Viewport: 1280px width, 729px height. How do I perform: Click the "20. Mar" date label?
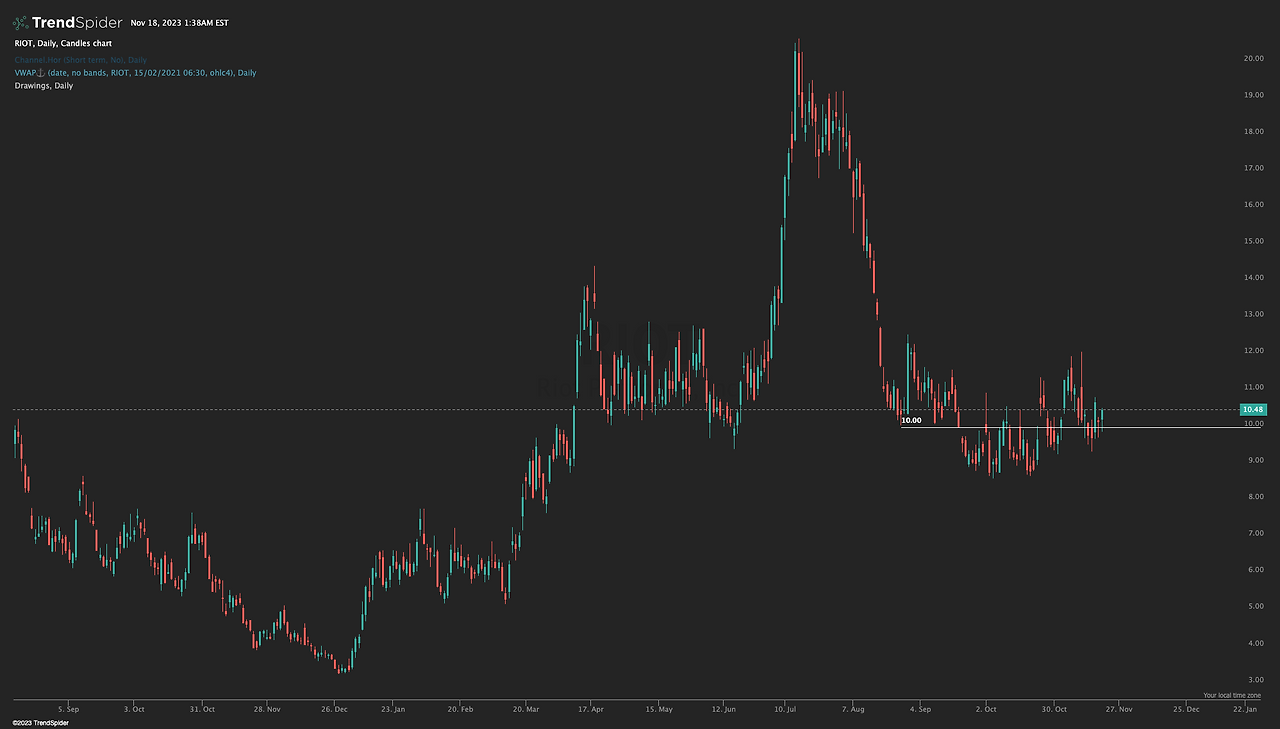coord(526,709)
